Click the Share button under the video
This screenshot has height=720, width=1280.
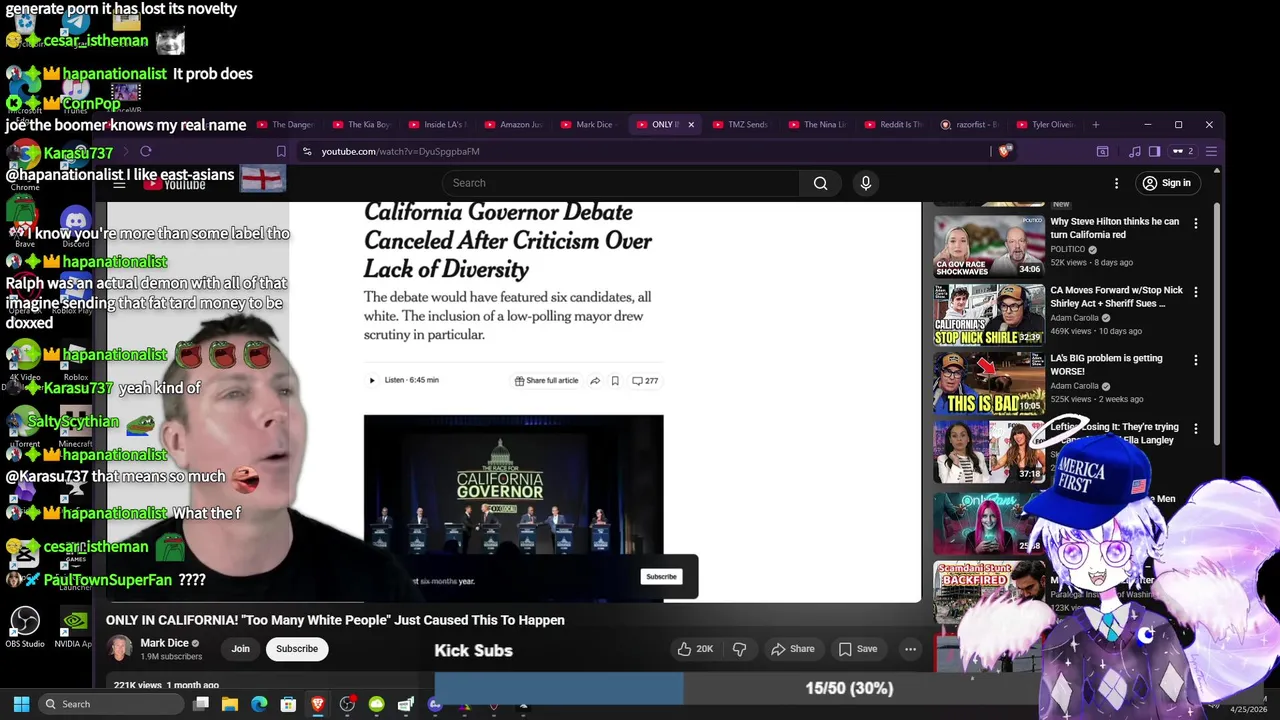(793, 649)
